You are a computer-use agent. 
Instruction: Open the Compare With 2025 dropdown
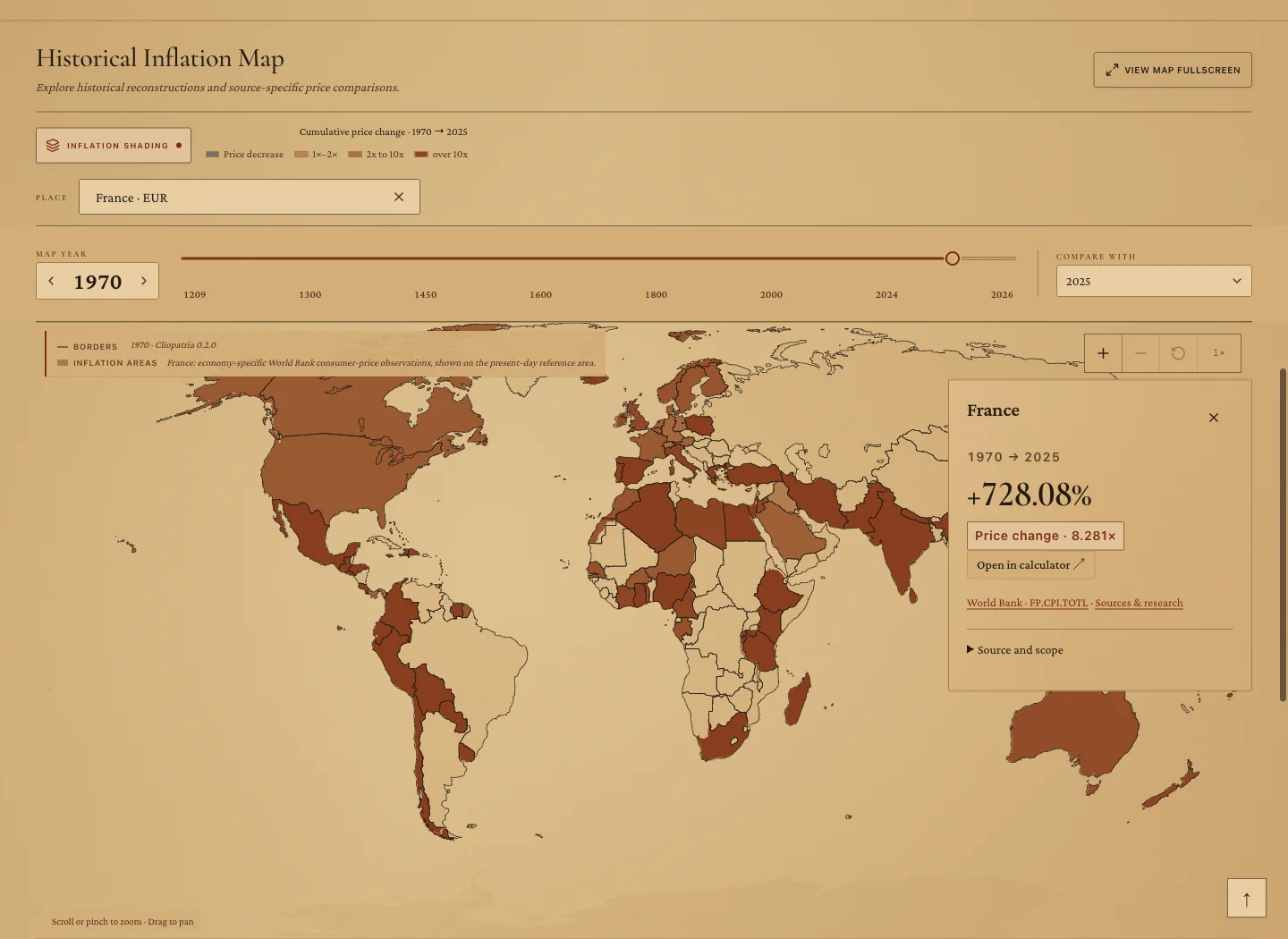pyautogui.click(x=1154, y=281)
